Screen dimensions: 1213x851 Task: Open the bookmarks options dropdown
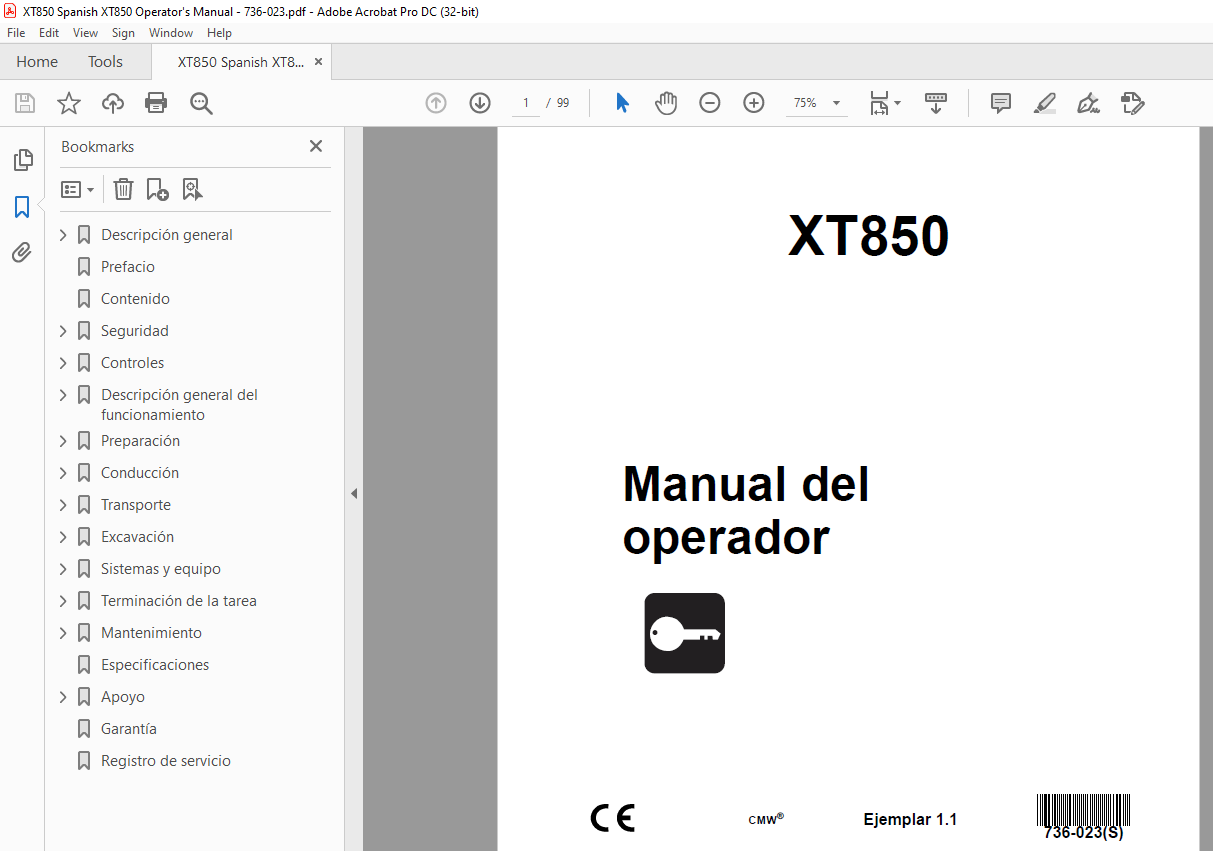77,189
